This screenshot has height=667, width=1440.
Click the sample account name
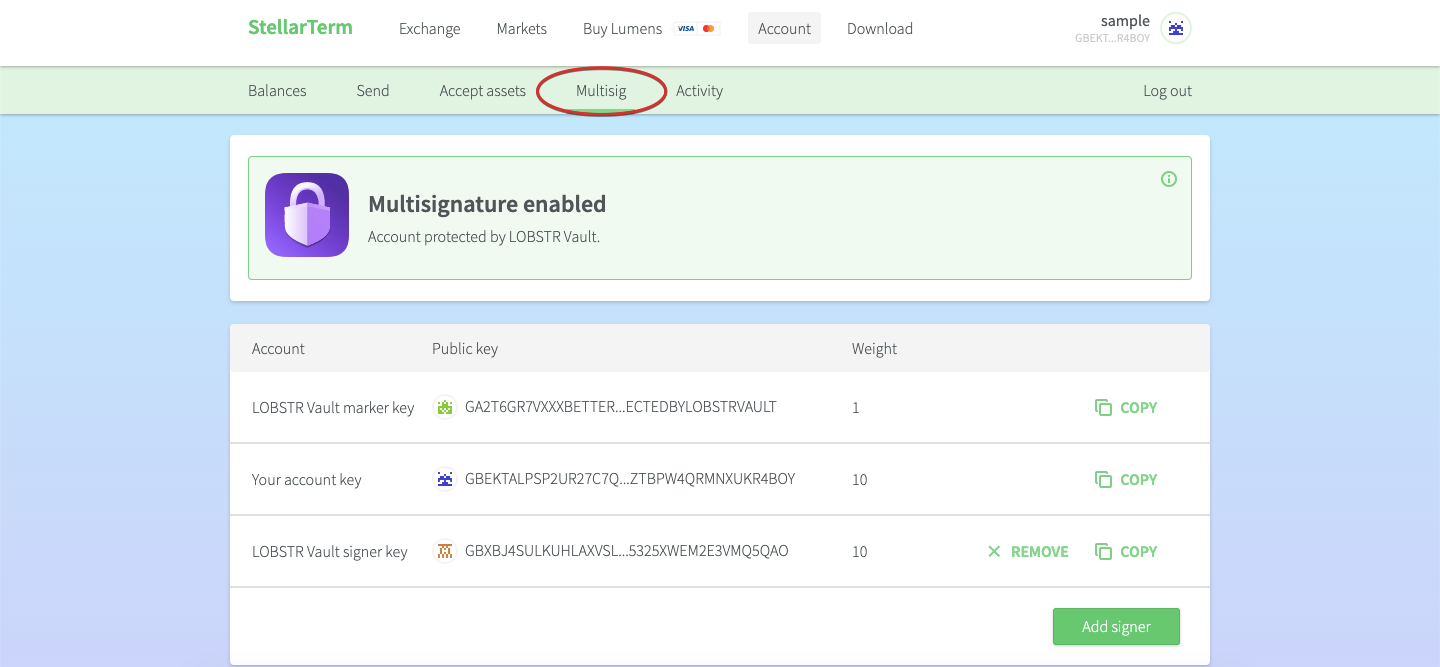1125,21
